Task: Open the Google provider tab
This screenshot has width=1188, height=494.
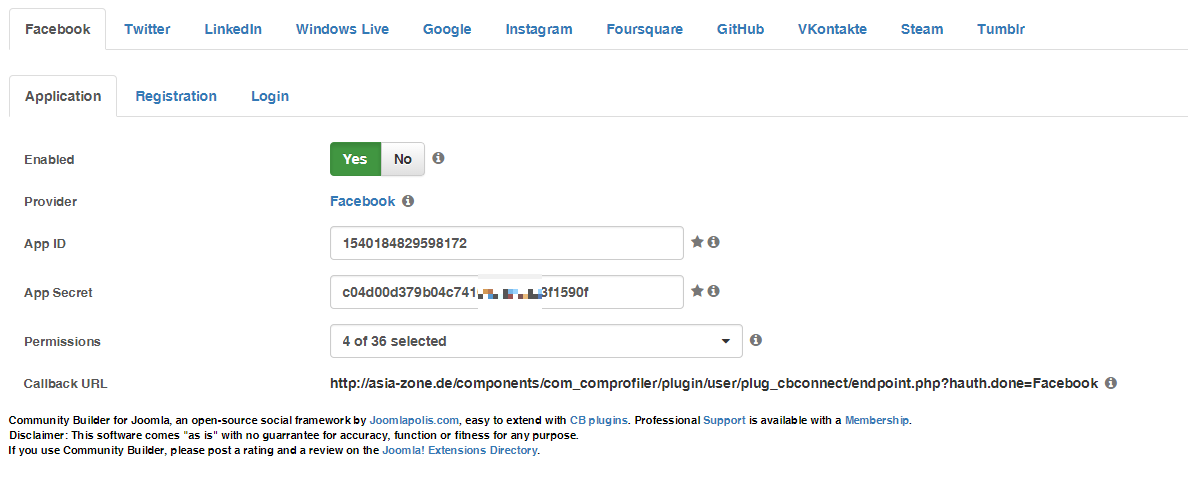Action: (x=447, y=30)
